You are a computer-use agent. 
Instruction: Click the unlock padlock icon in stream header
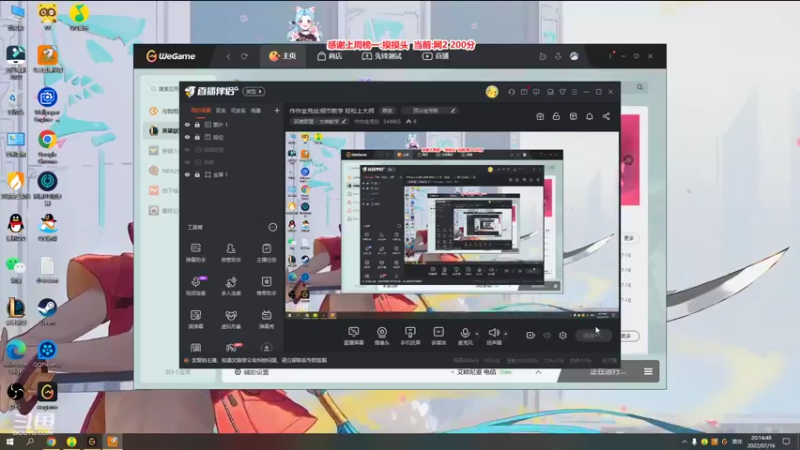coord(556,116)
